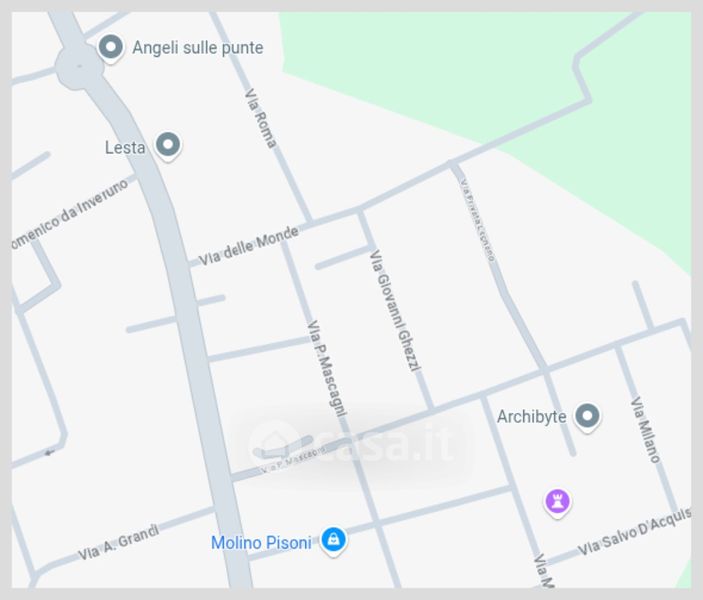Click the Via Salvo D'Acquisto label
Image resolution: width=703 pixels, height=600 pixels.
pos(634,532)
